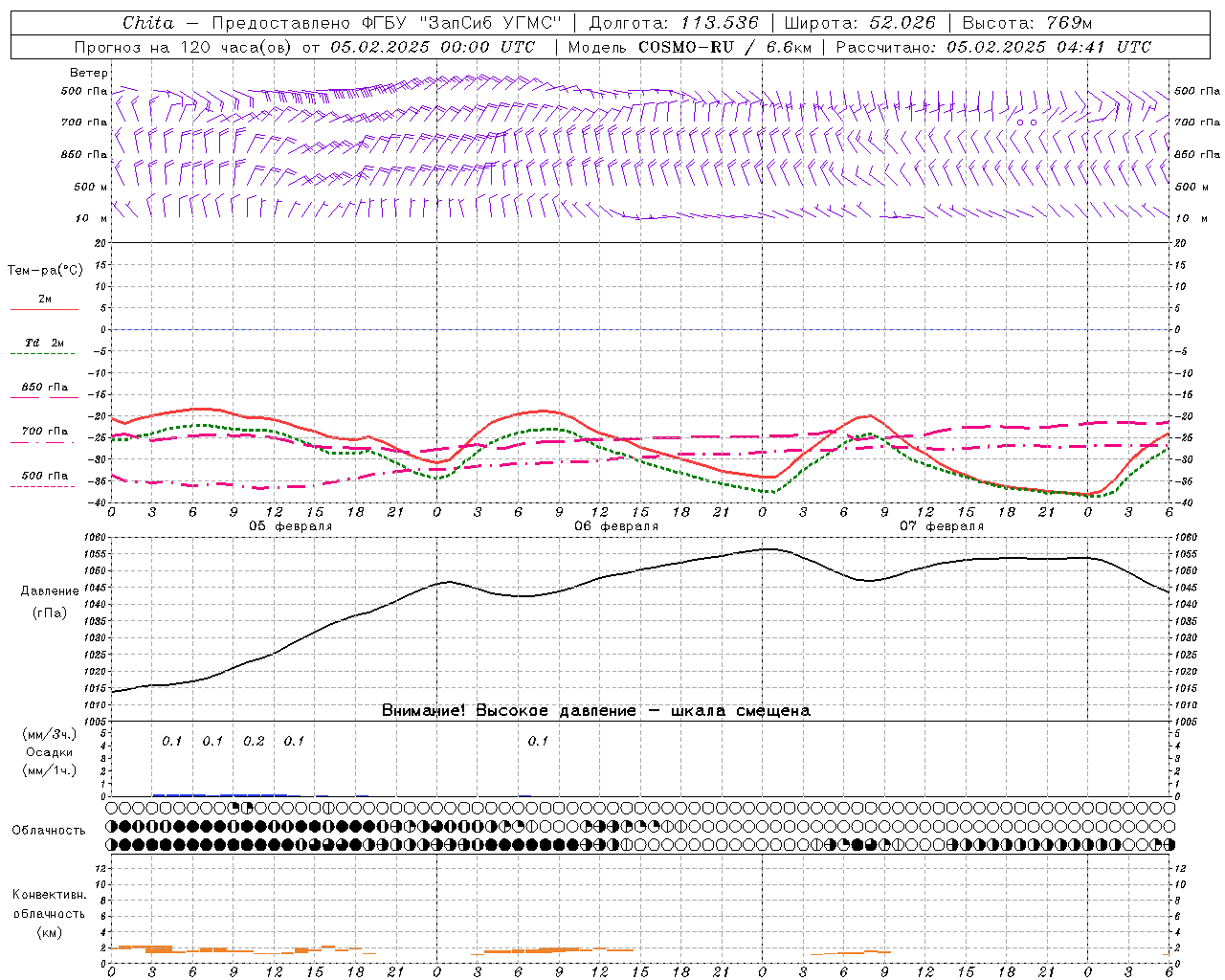Image resolution: width=1225 pixels, height=980 pixels.
Task: Click the "0.2" precipitation amount value
Action: tap(254, 742)
